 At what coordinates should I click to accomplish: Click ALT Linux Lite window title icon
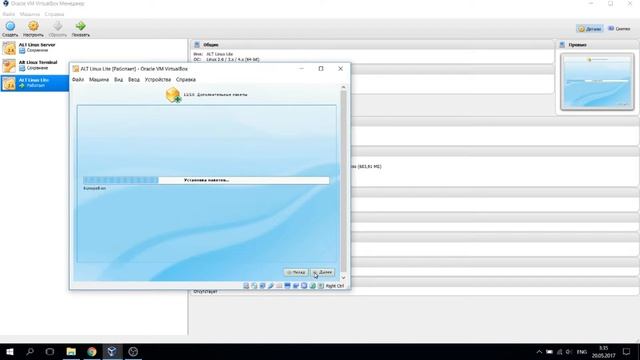pos(76,69)
